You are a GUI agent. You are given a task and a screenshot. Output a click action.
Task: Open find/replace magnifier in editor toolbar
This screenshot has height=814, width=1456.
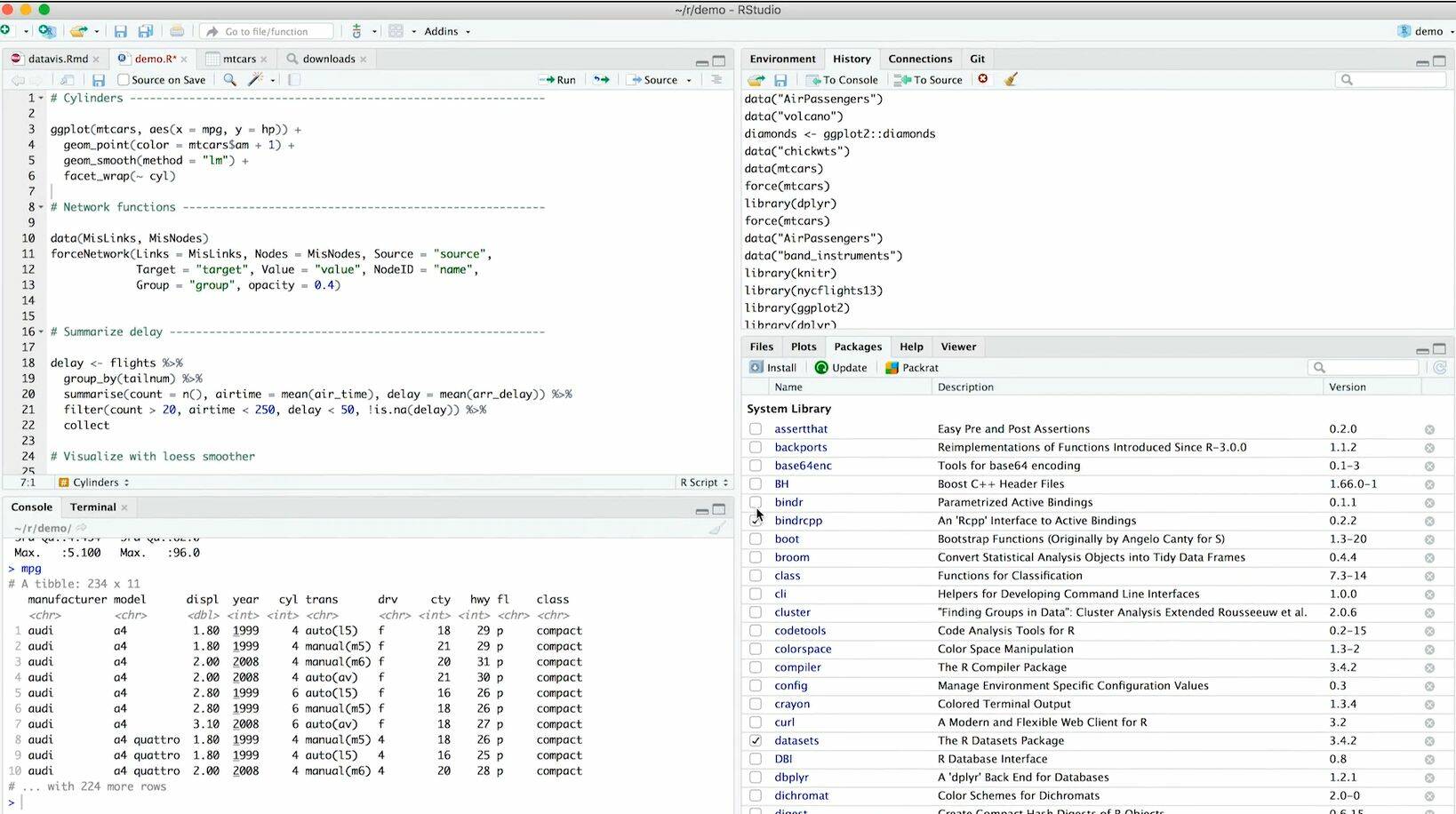[x=229, y=80]
